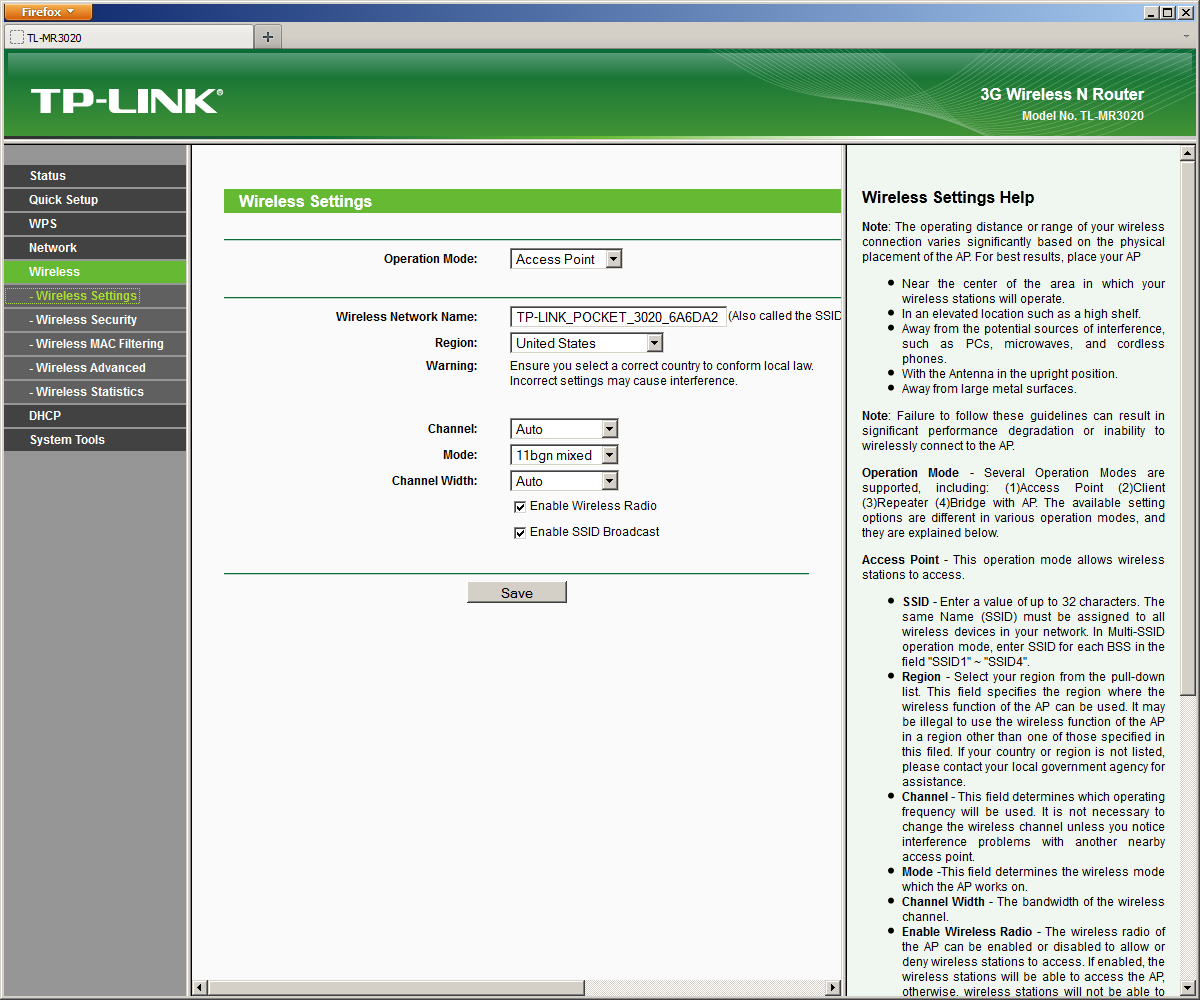The image size is (1200, 1000).
Task: Expand the Mode dropdown showing 11bgn mixed
Action: 564,455
